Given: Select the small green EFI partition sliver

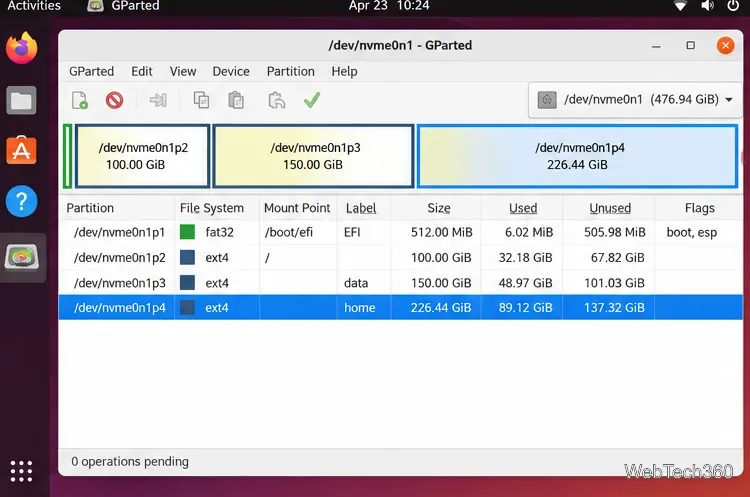Looking at the screenshot, I should [67, 156].
